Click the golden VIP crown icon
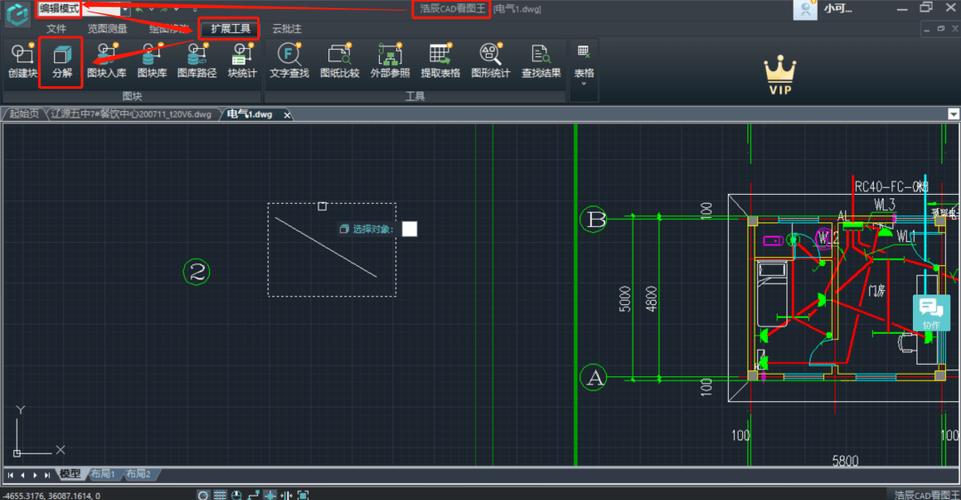This screenshot has width=961, height=500. 780,75
